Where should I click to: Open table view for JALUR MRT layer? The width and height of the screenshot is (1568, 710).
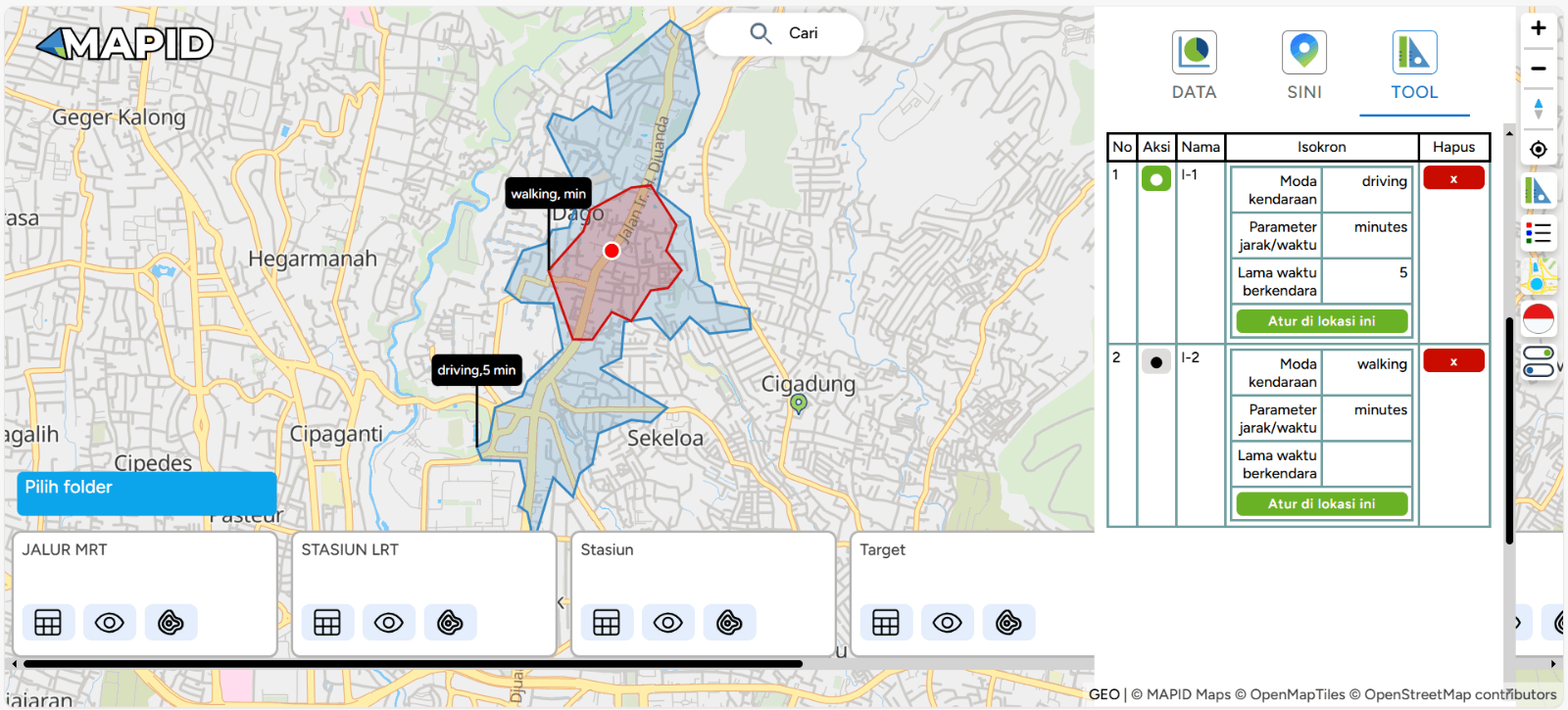[x=48, y=623]
